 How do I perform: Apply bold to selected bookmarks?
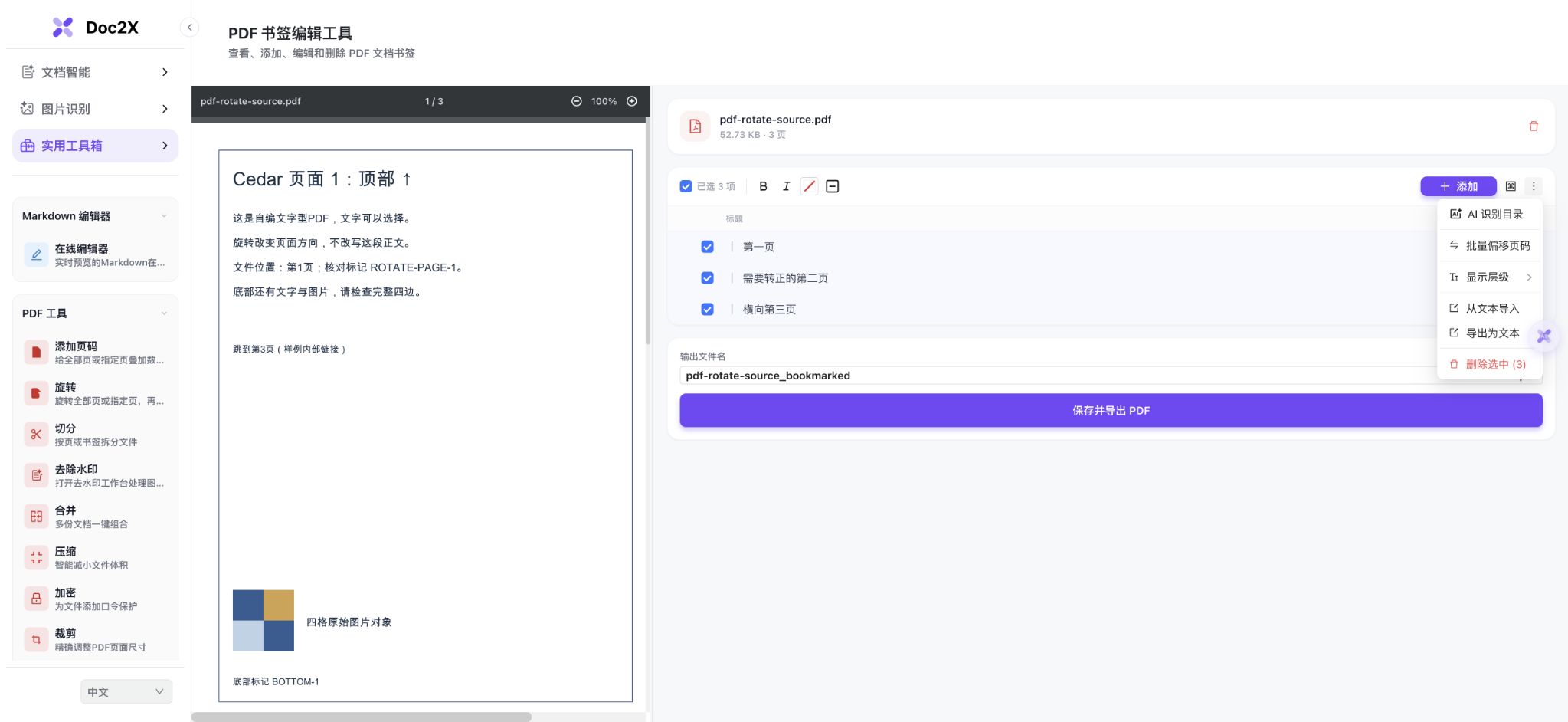point(763,186)
